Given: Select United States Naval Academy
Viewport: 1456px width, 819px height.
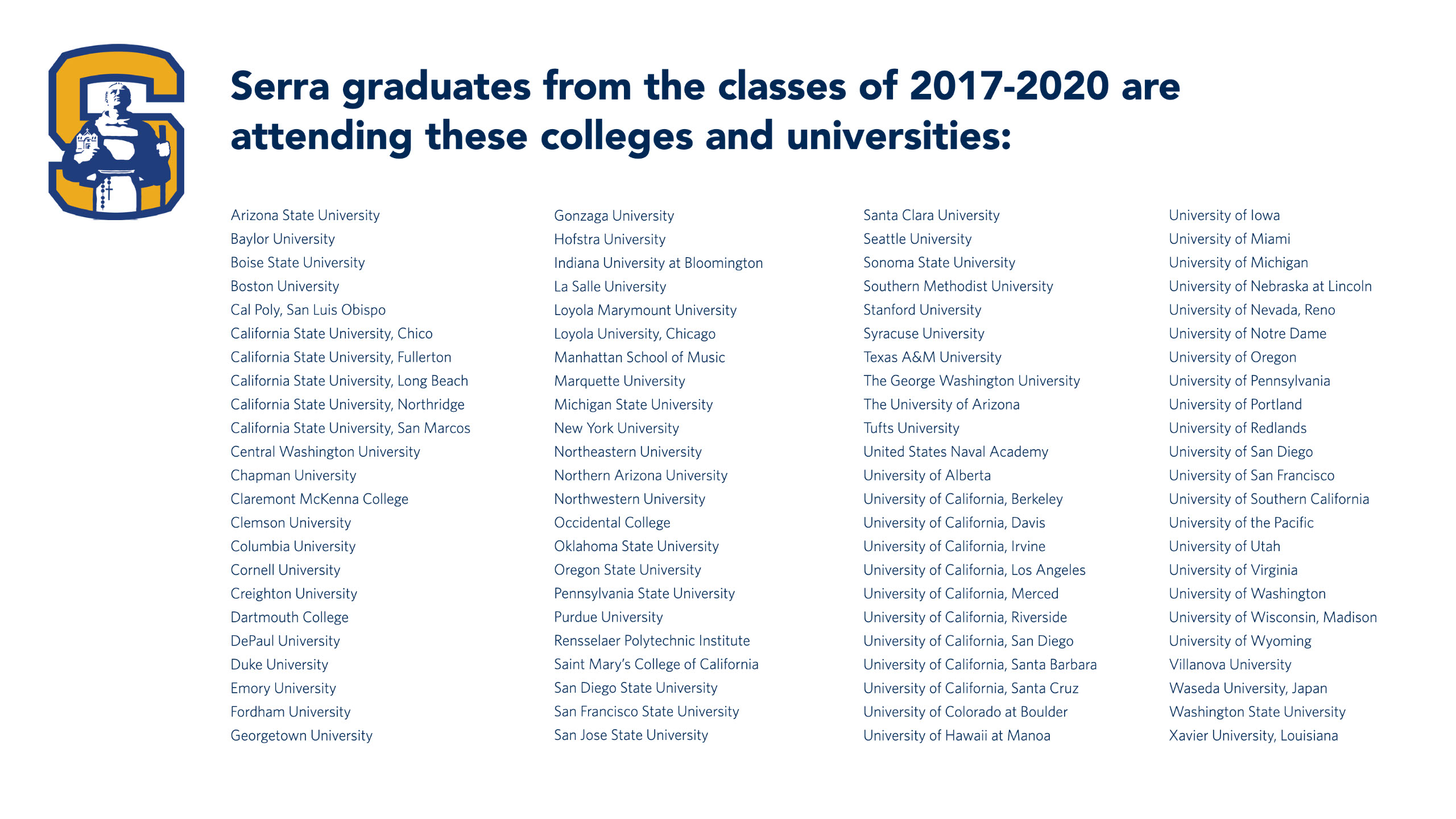Looking at the screenshot, I should 955,452.
